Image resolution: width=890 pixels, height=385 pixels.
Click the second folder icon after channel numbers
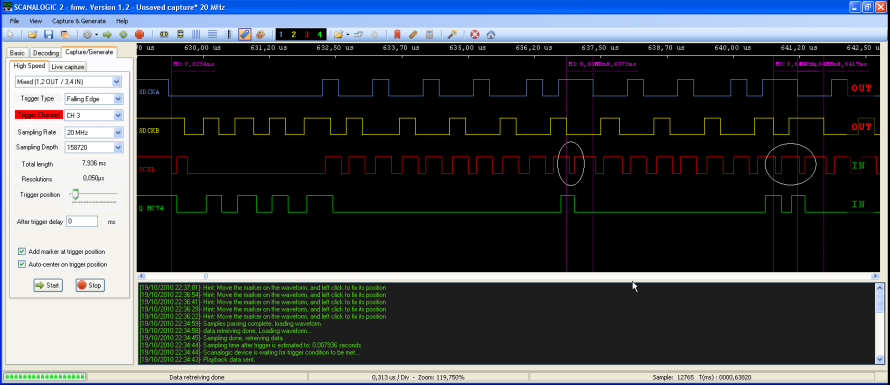pos(338,35)
